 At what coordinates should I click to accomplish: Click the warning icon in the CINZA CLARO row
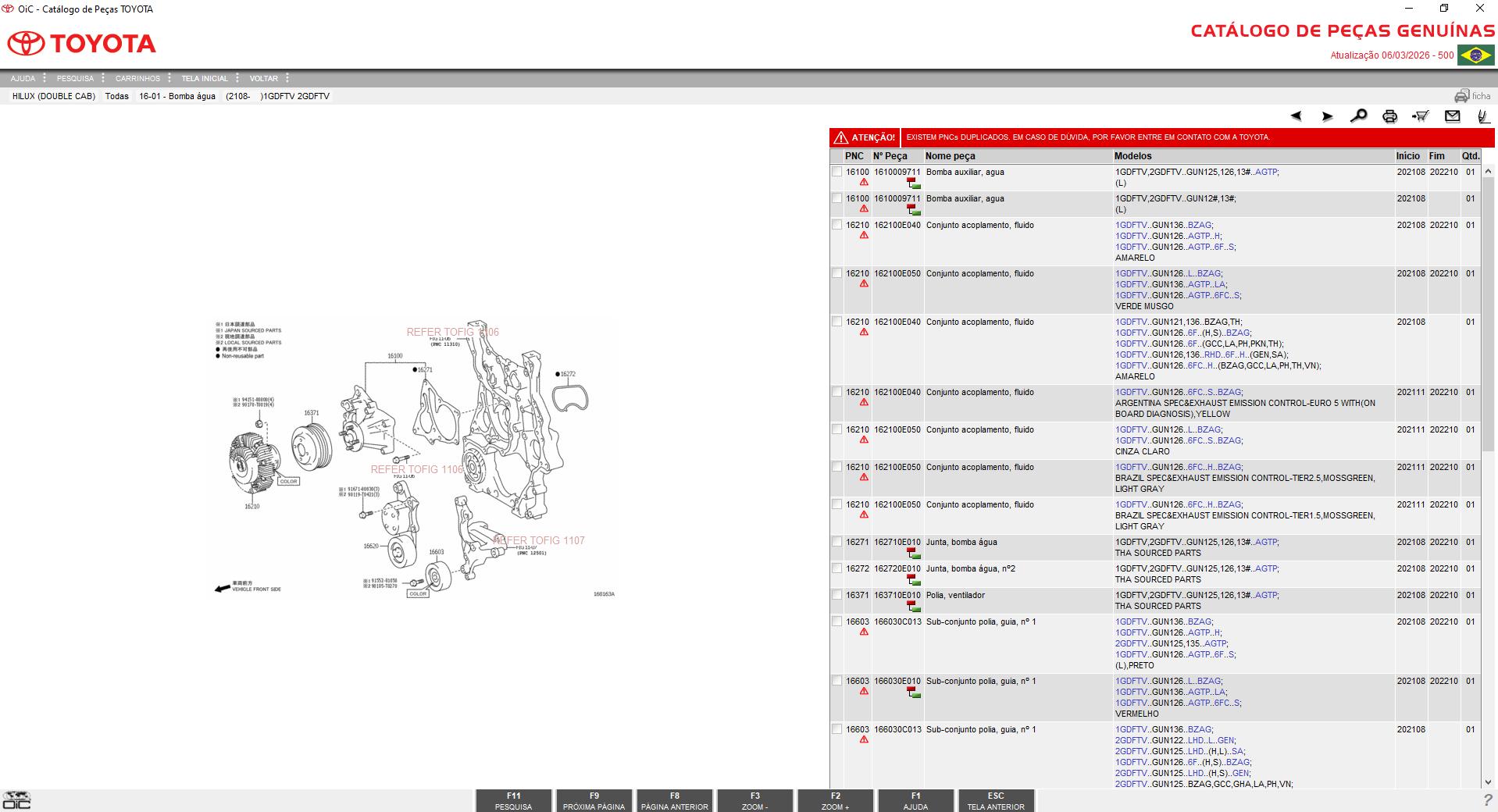pyautogui.click(x=864, y=440)
